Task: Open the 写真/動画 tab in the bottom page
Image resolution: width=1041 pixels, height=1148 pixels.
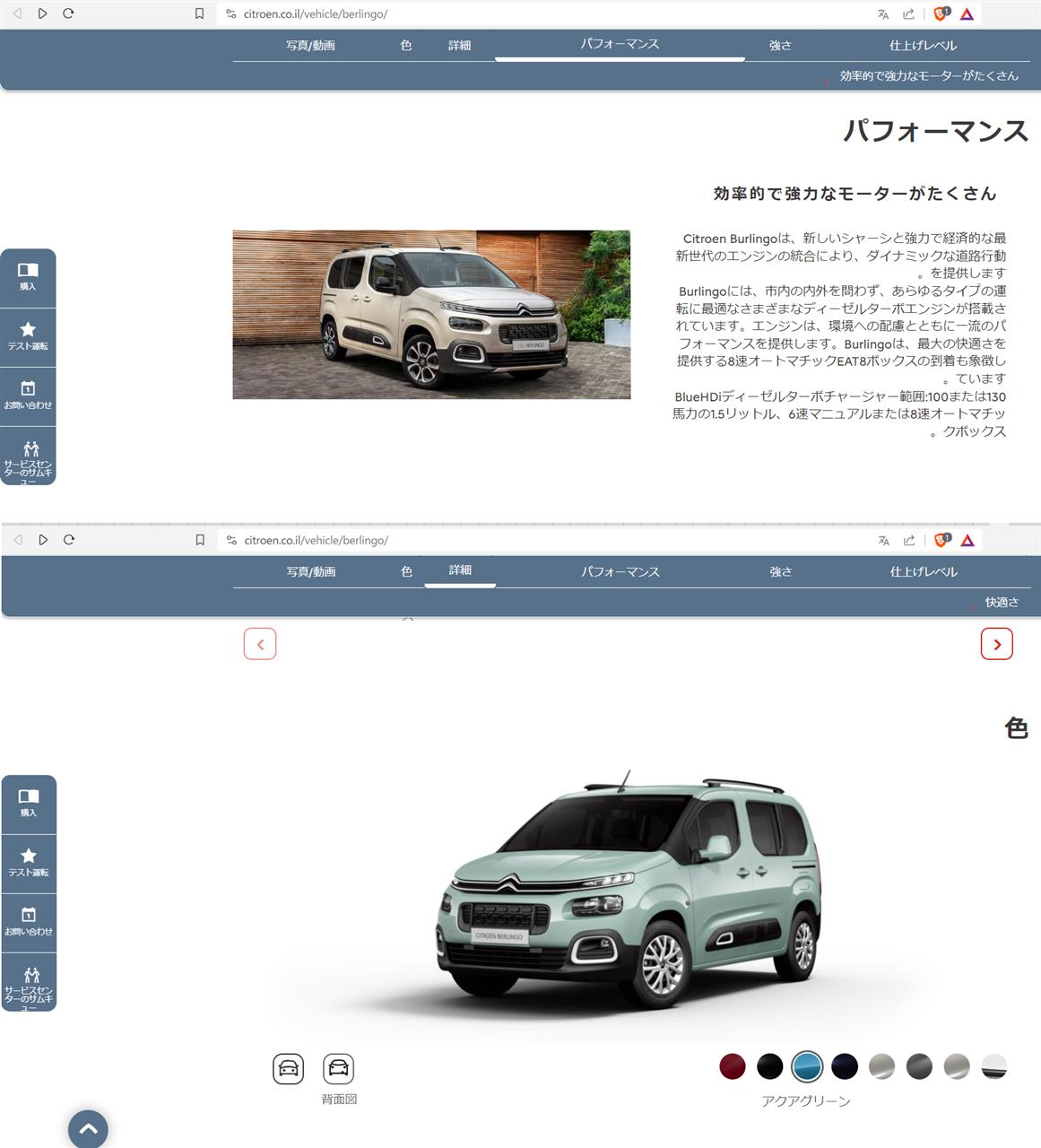Action: point(311,572)
